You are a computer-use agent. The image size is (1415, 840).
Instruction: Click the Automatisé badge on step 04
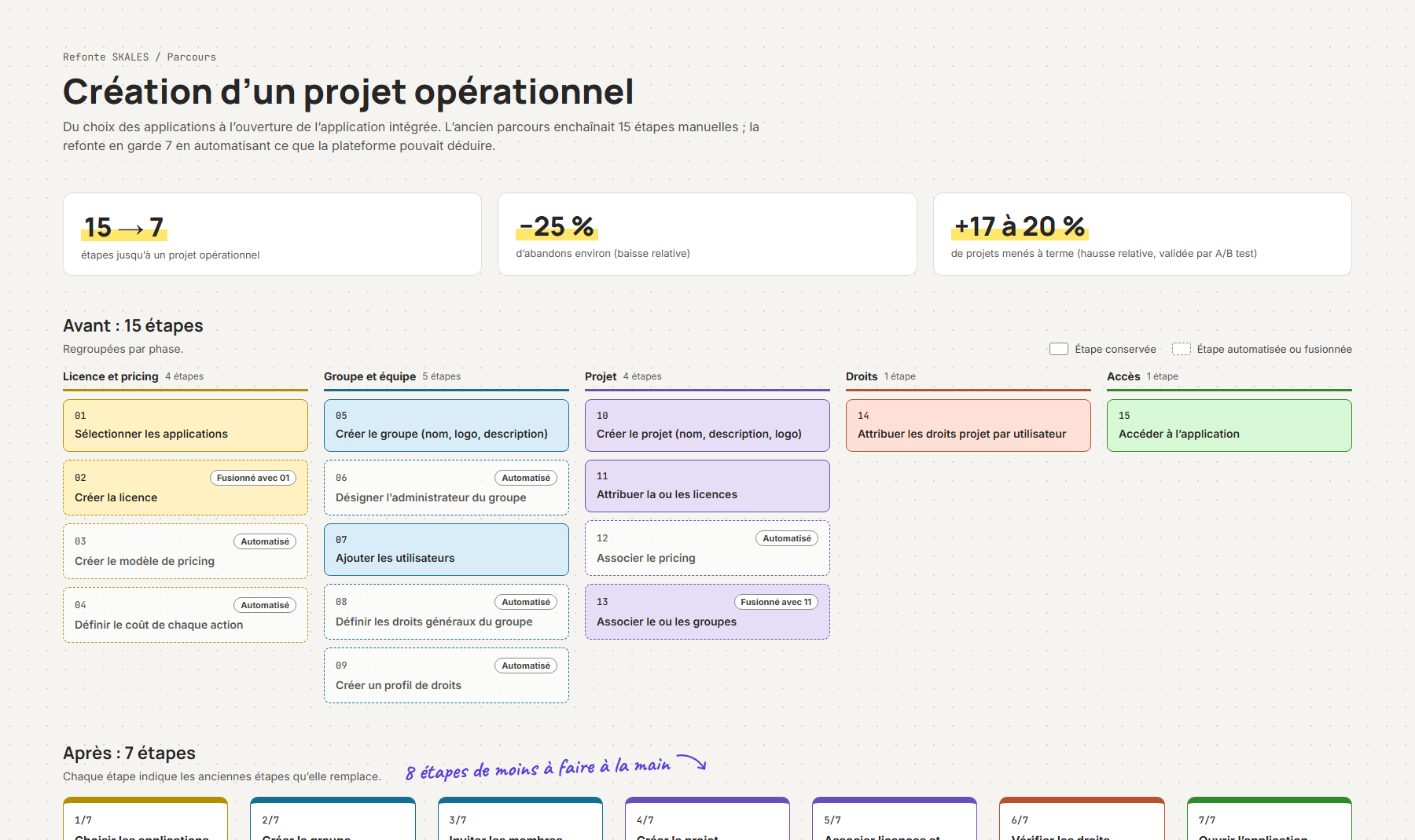coord(265,605)
